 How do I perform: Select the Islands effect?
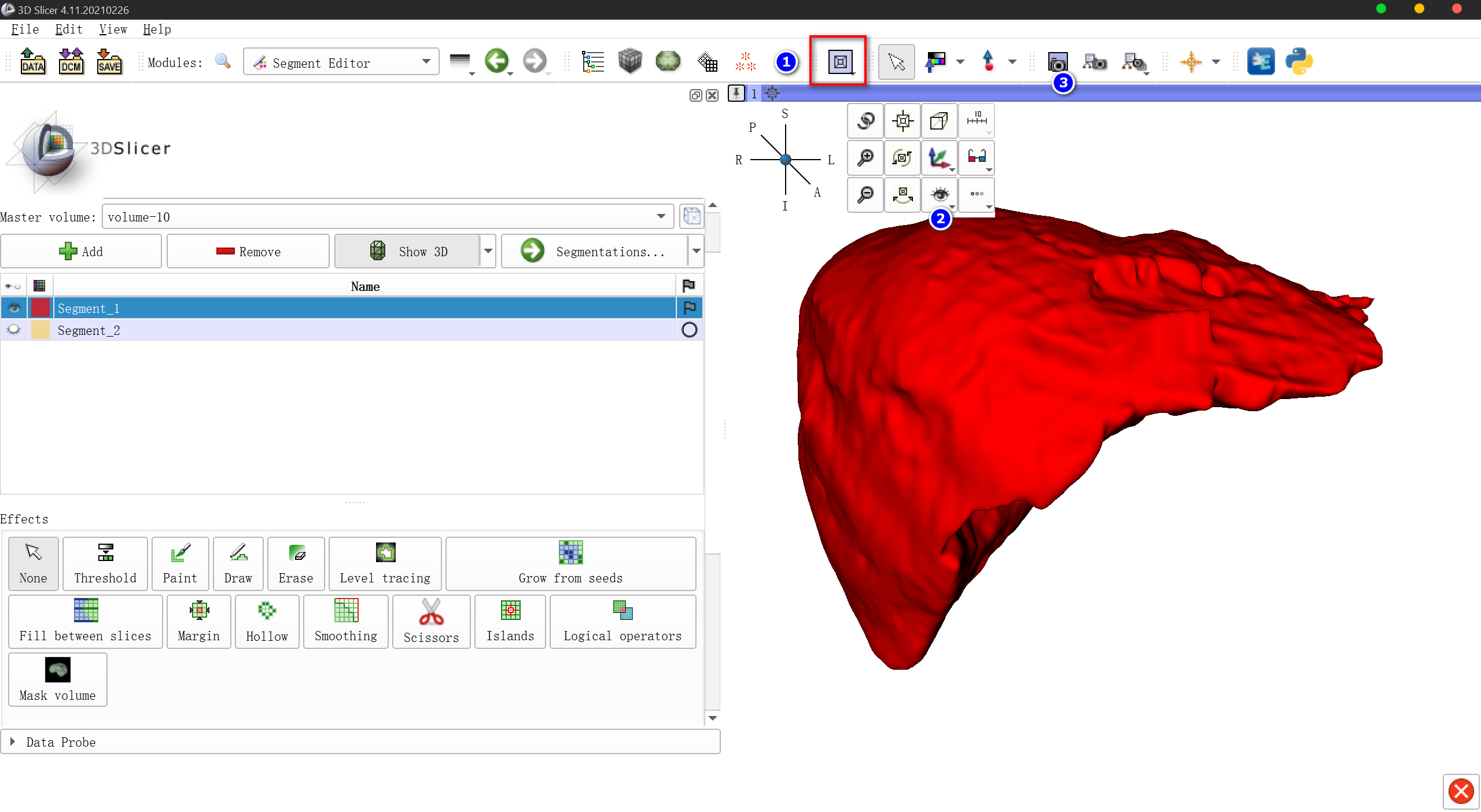pyautogui.click(x=510, y=622)
